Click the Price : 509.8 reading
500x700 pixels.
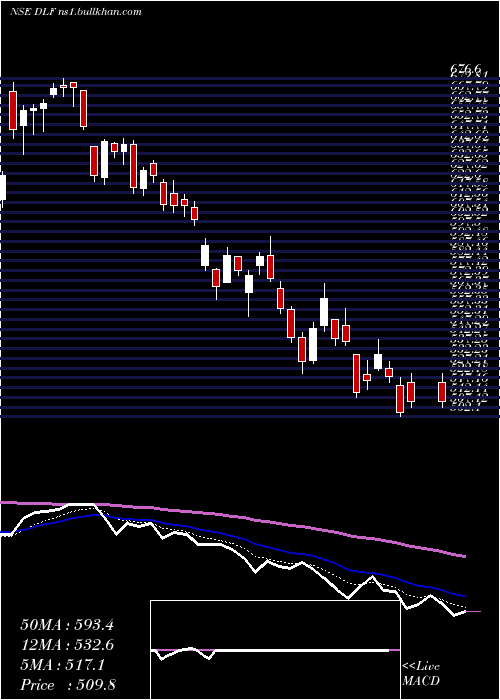pyautogui.click(x=68, y=685)
